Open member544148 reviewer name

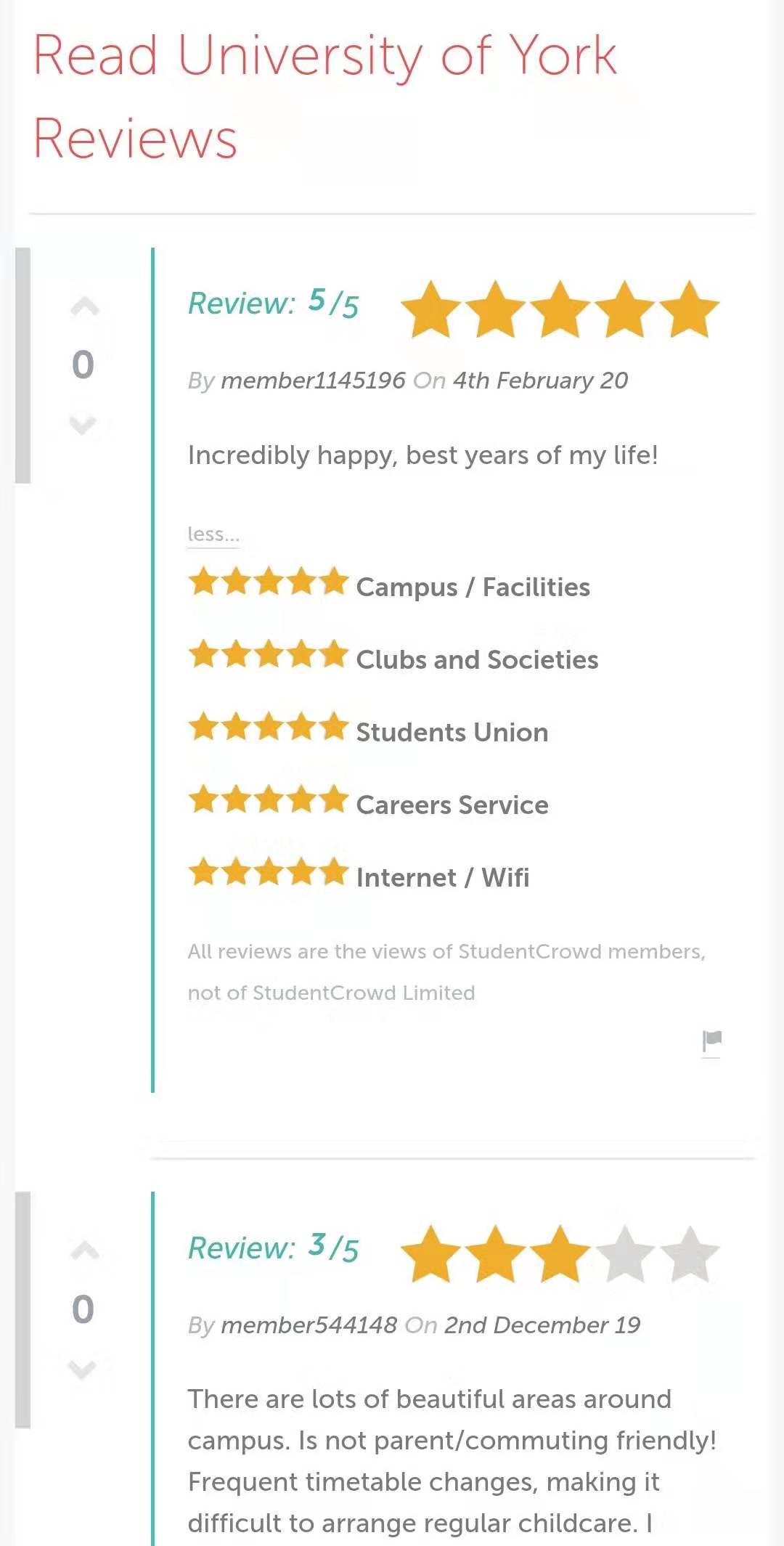click(309, 1325)
